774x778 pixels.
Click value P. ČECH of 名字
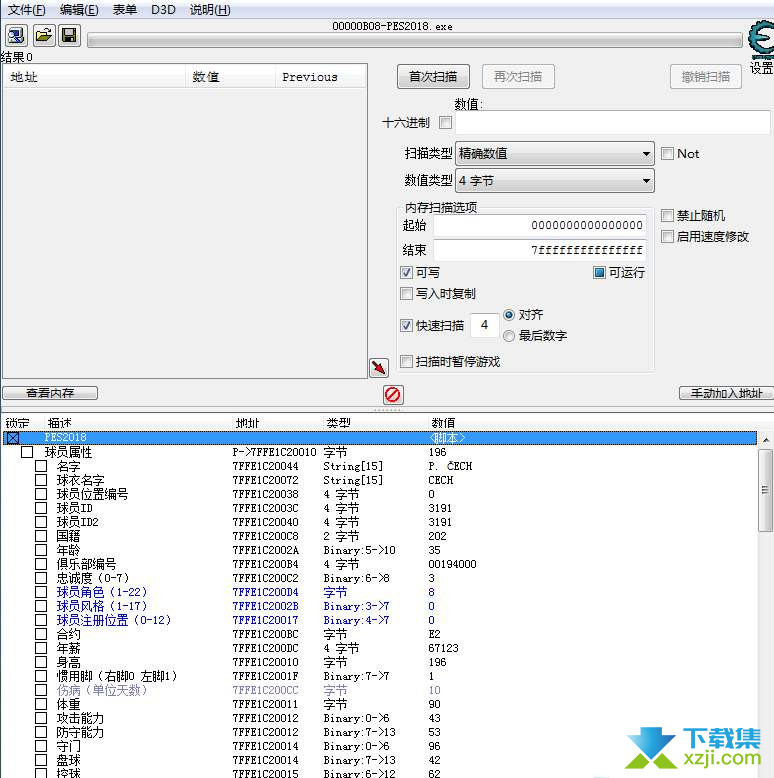tap(450, 466)
